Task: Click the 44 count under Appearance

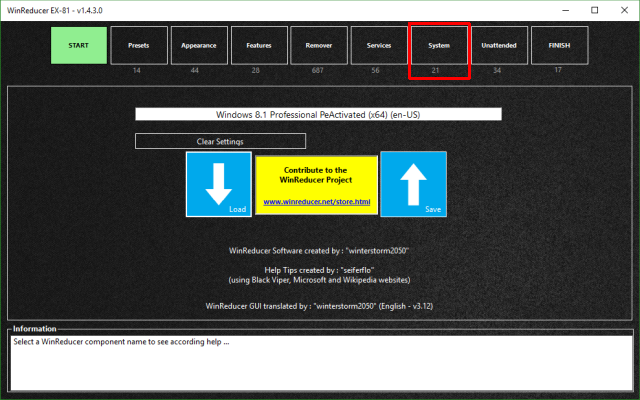Action: pyautogui.click(x=195, y=70)
